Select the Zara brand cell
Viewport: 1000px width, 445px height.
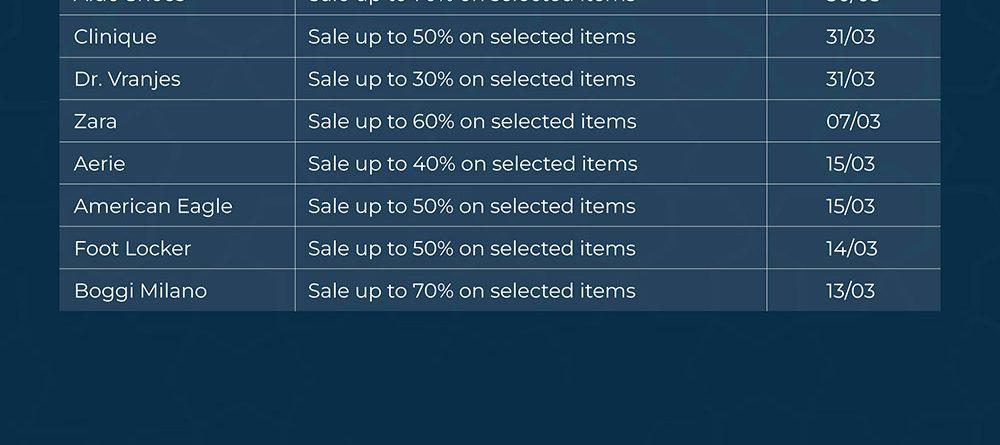click(x=95, y=122)
